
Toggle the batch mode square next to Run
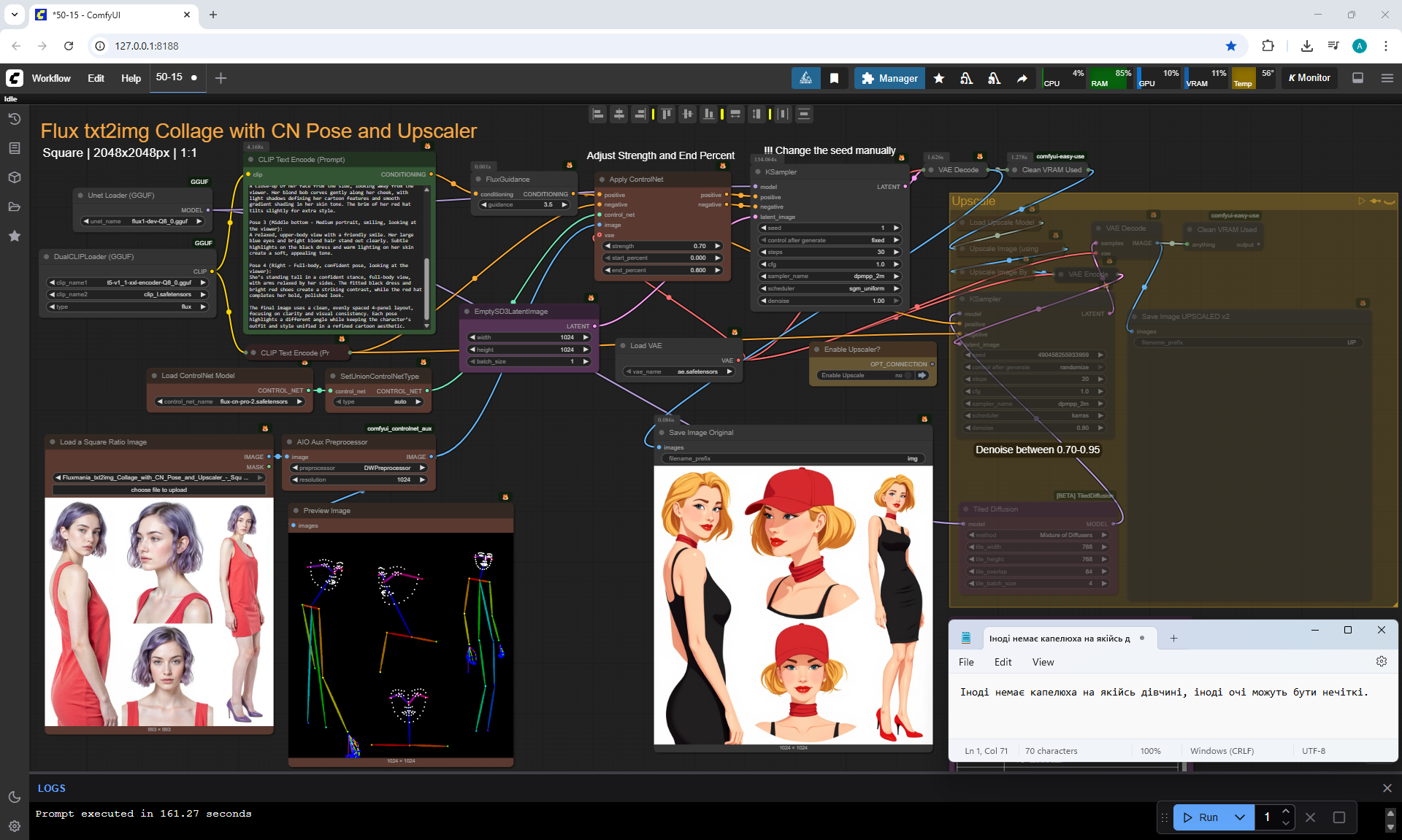(x=1338, y=817)
